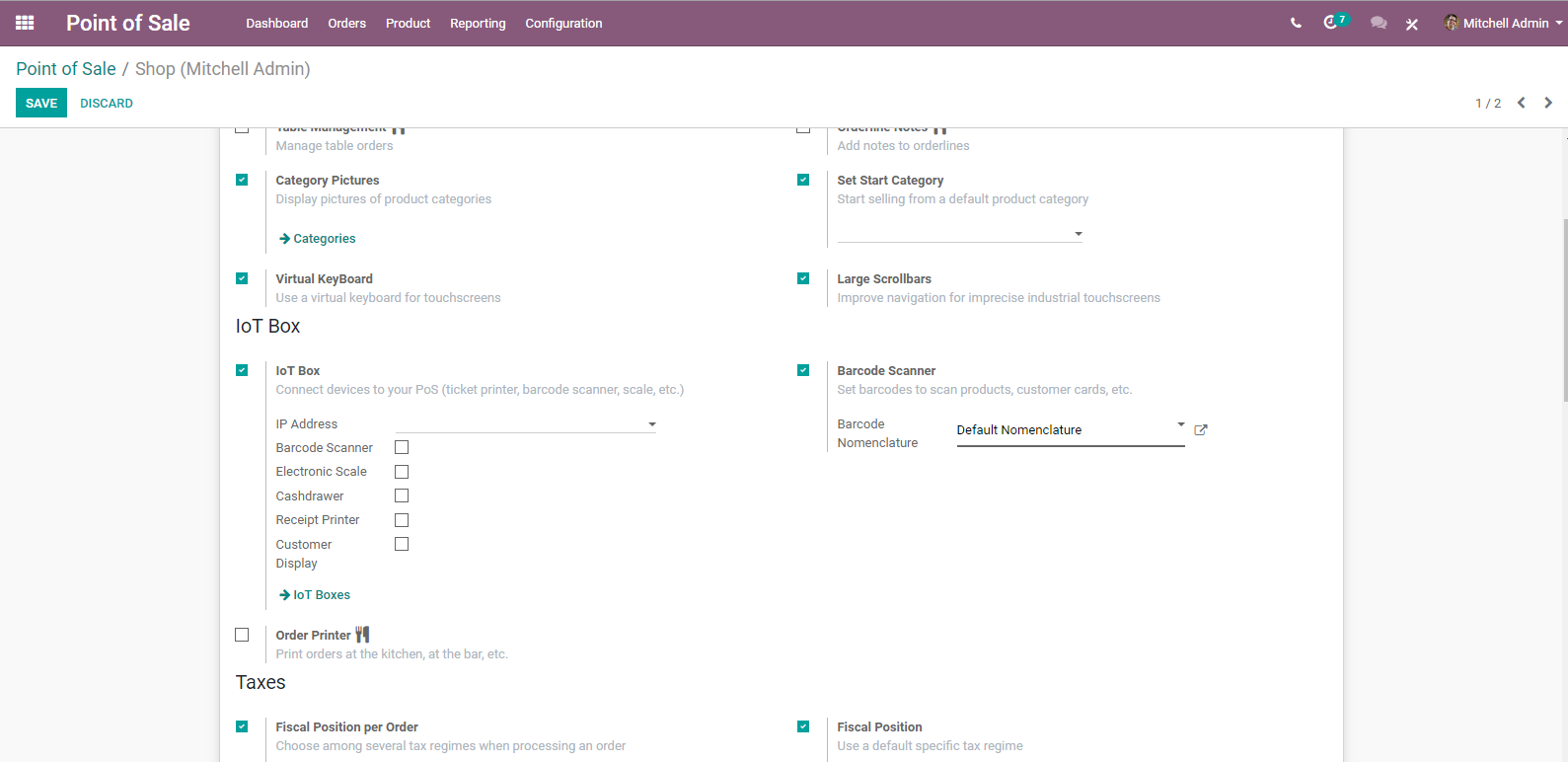This screenshot has width=1568, height=762.
Task: Disable Large Scrollbars checkbox
Action: [x=803, y=278]
